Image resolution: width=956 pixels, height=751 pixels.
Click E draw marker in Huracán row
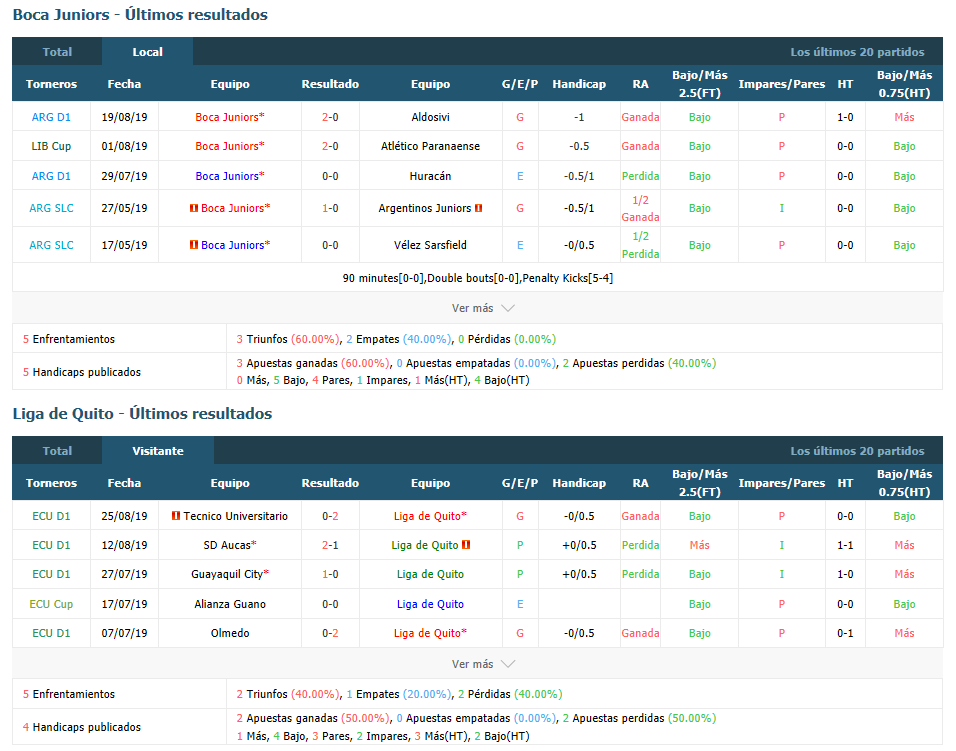coord(520,176)
